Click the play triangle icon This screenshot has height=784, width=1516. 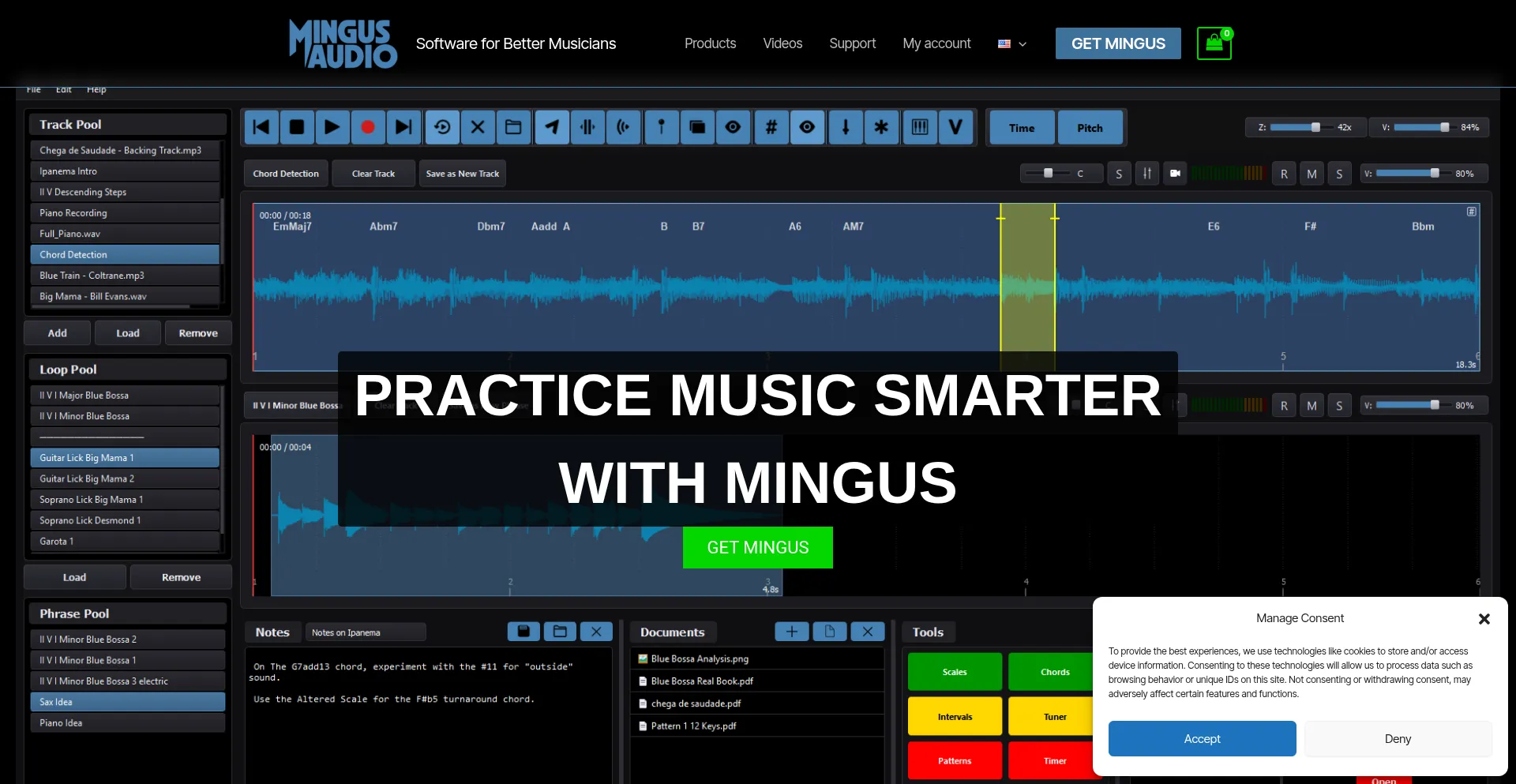point(332,127)
